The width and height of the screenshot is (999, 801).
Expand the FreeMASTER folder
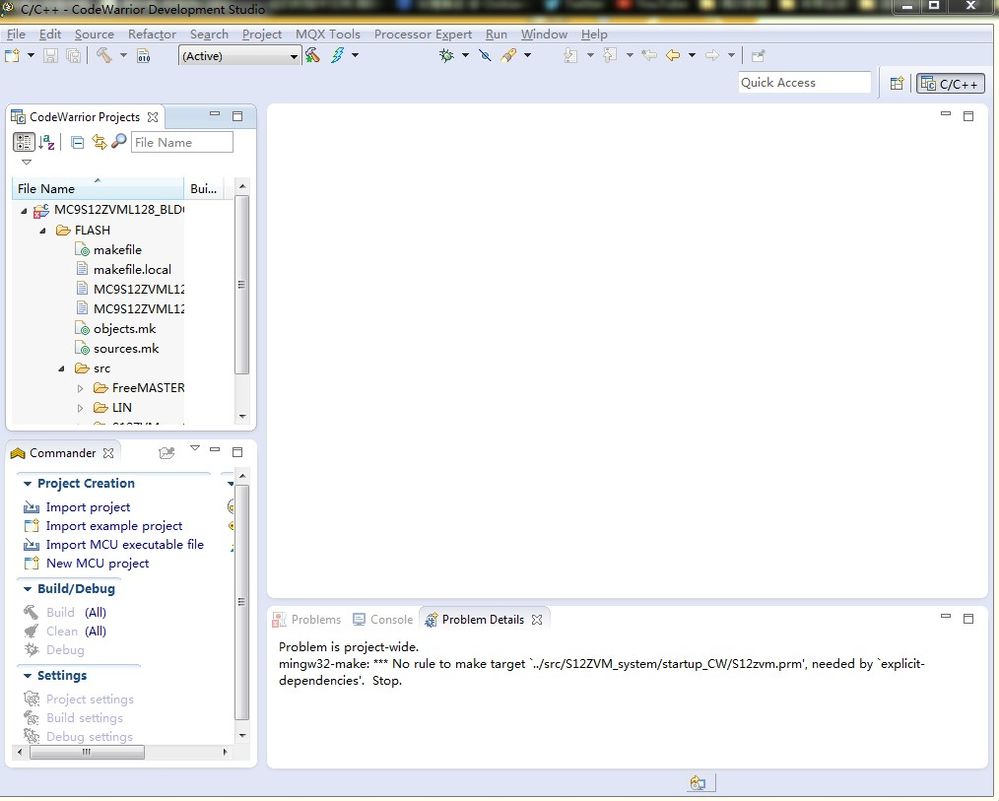(80, 388)
